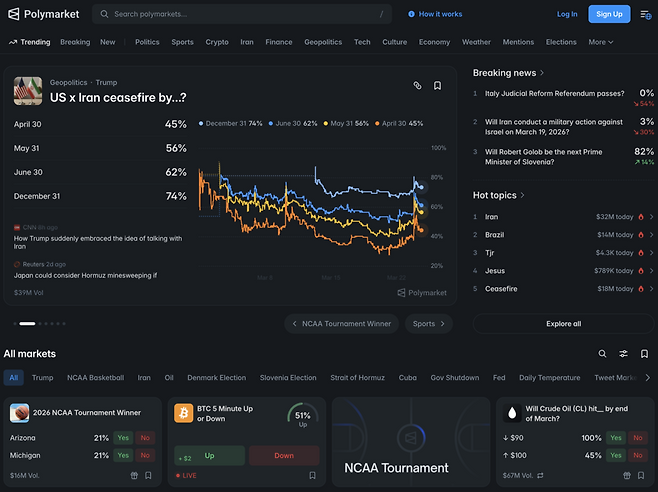Click the Search polymarkets input field
This screenshot has height=492, width=658.
point(240,14)
